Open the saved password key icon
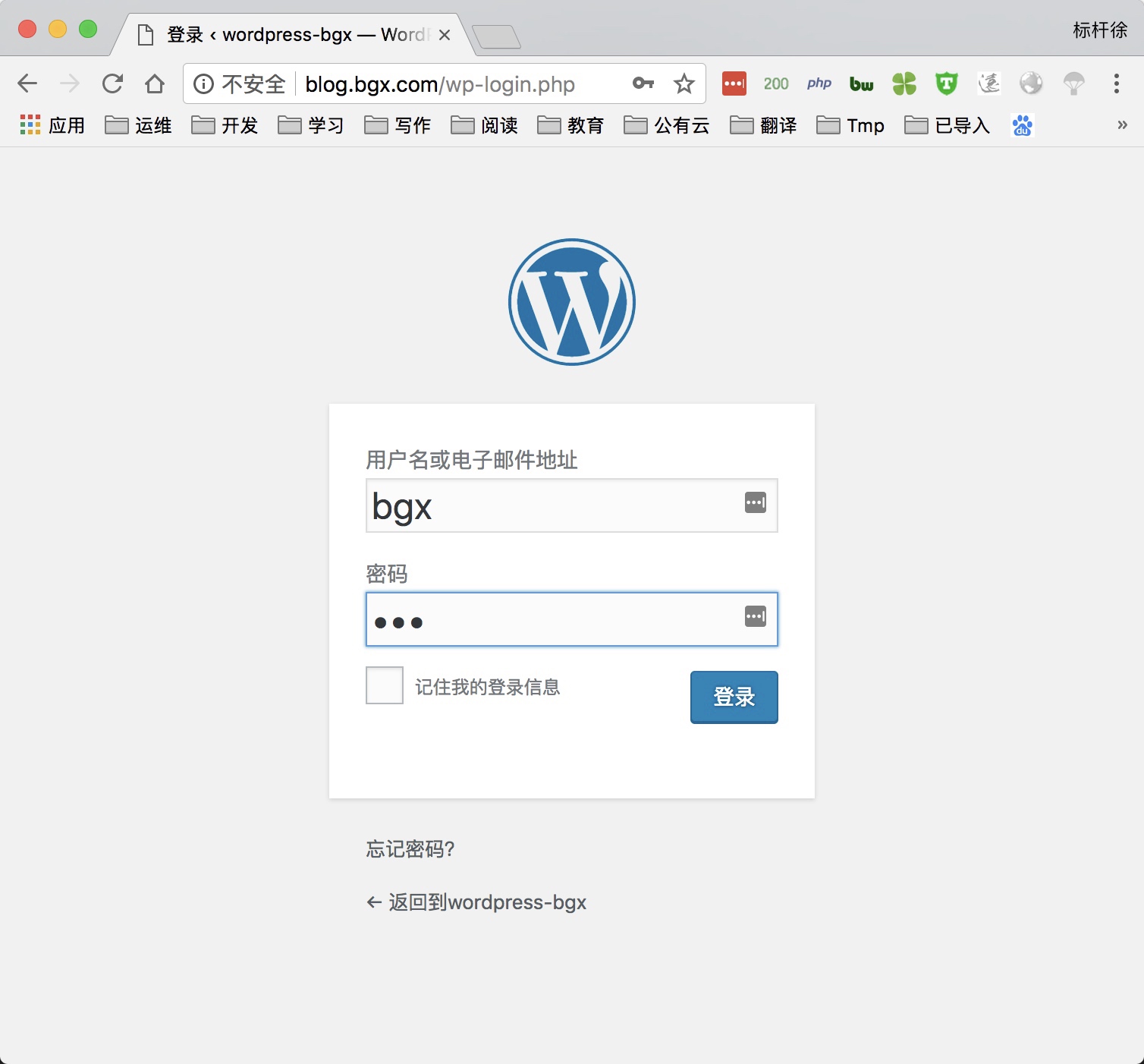Screen dimensions: 1144x1064 [x=643, y=83]
